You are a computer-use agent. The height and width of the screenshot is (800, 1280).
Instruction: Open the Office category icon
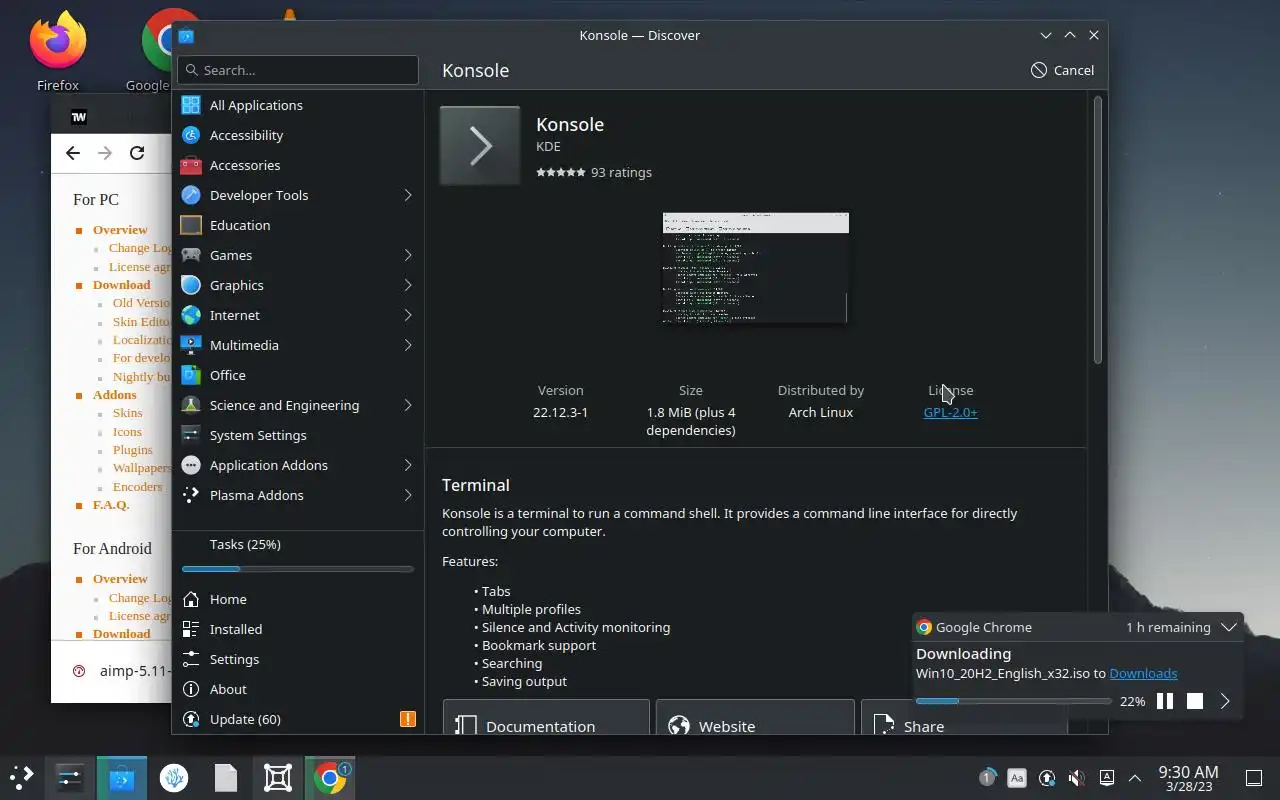coord(191,375)
